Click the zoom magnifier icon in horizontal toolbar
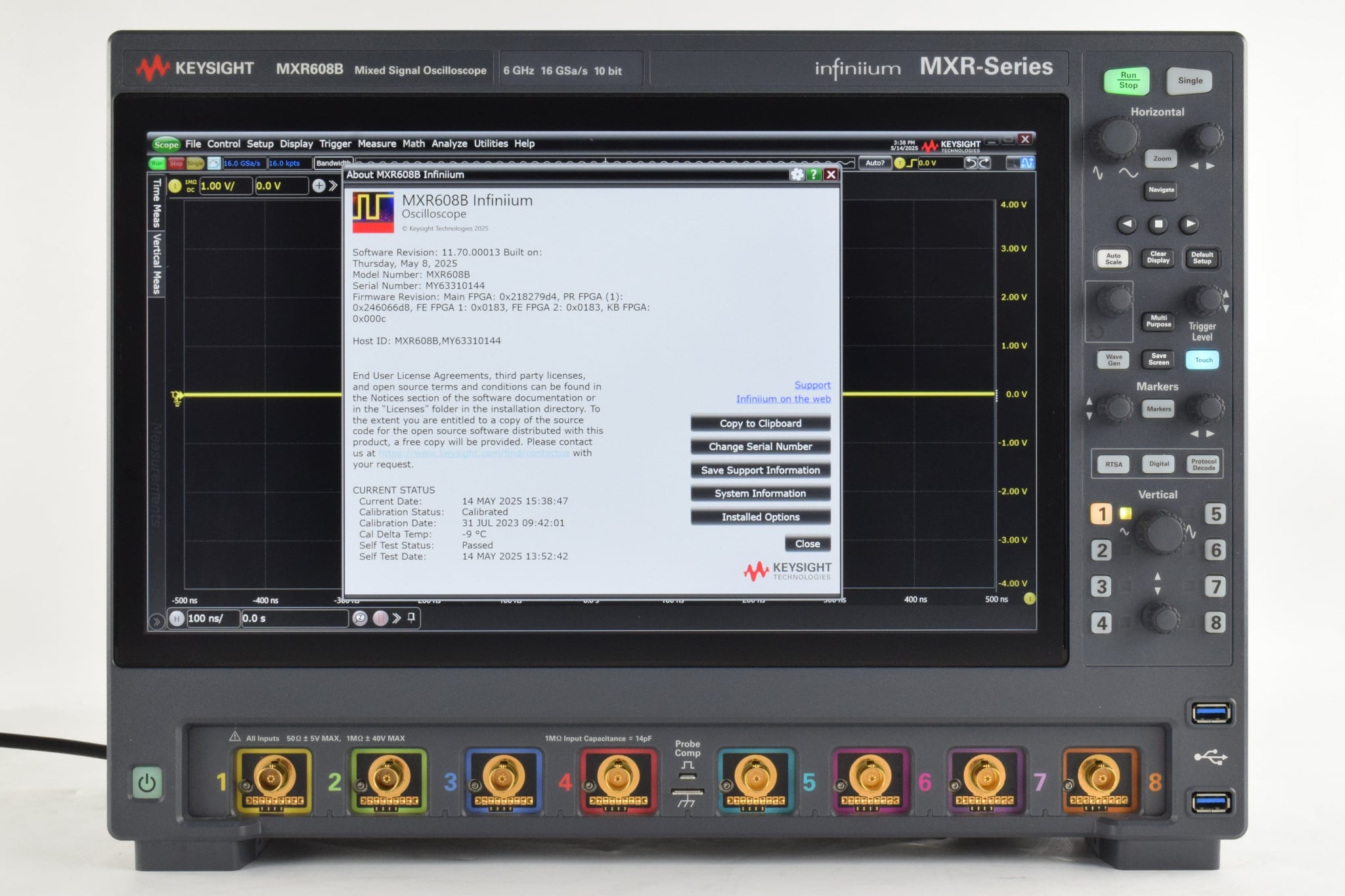1345x896 pixels. pyautogui.click(x=360, y=617)
